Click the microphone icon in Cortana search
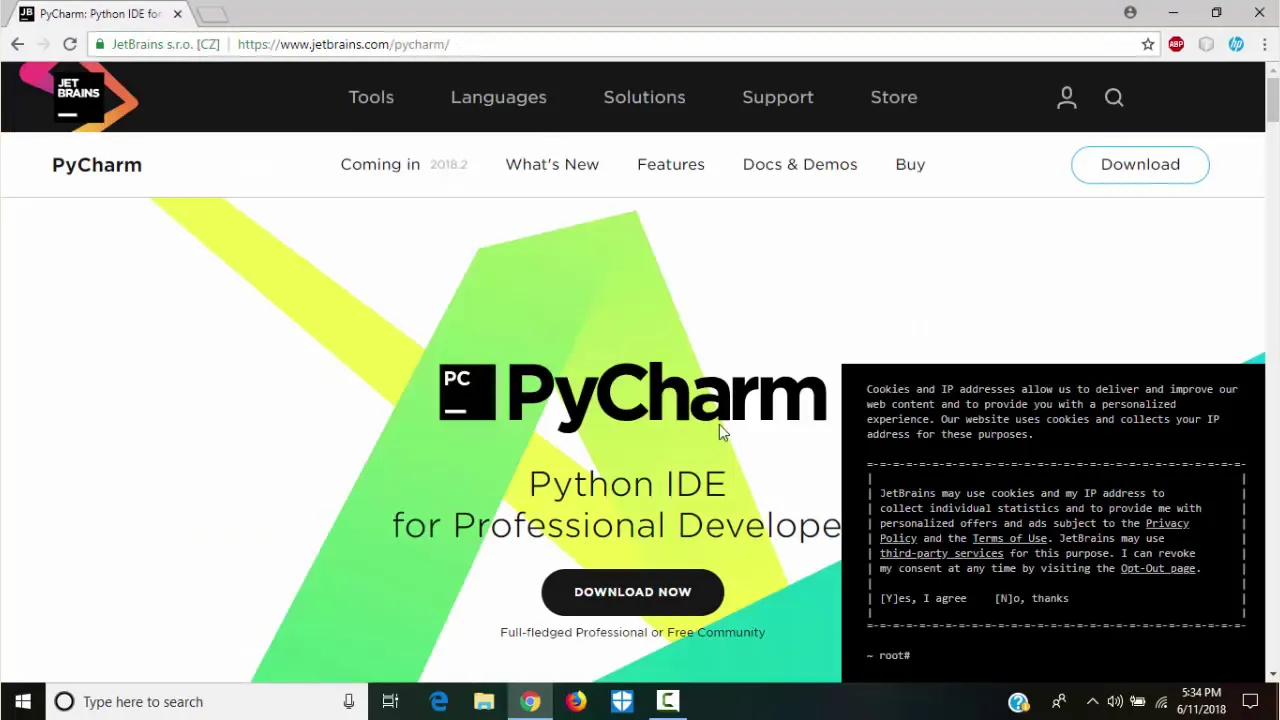Viewport: 1280px width, 720px height. (x=349, y=702)
